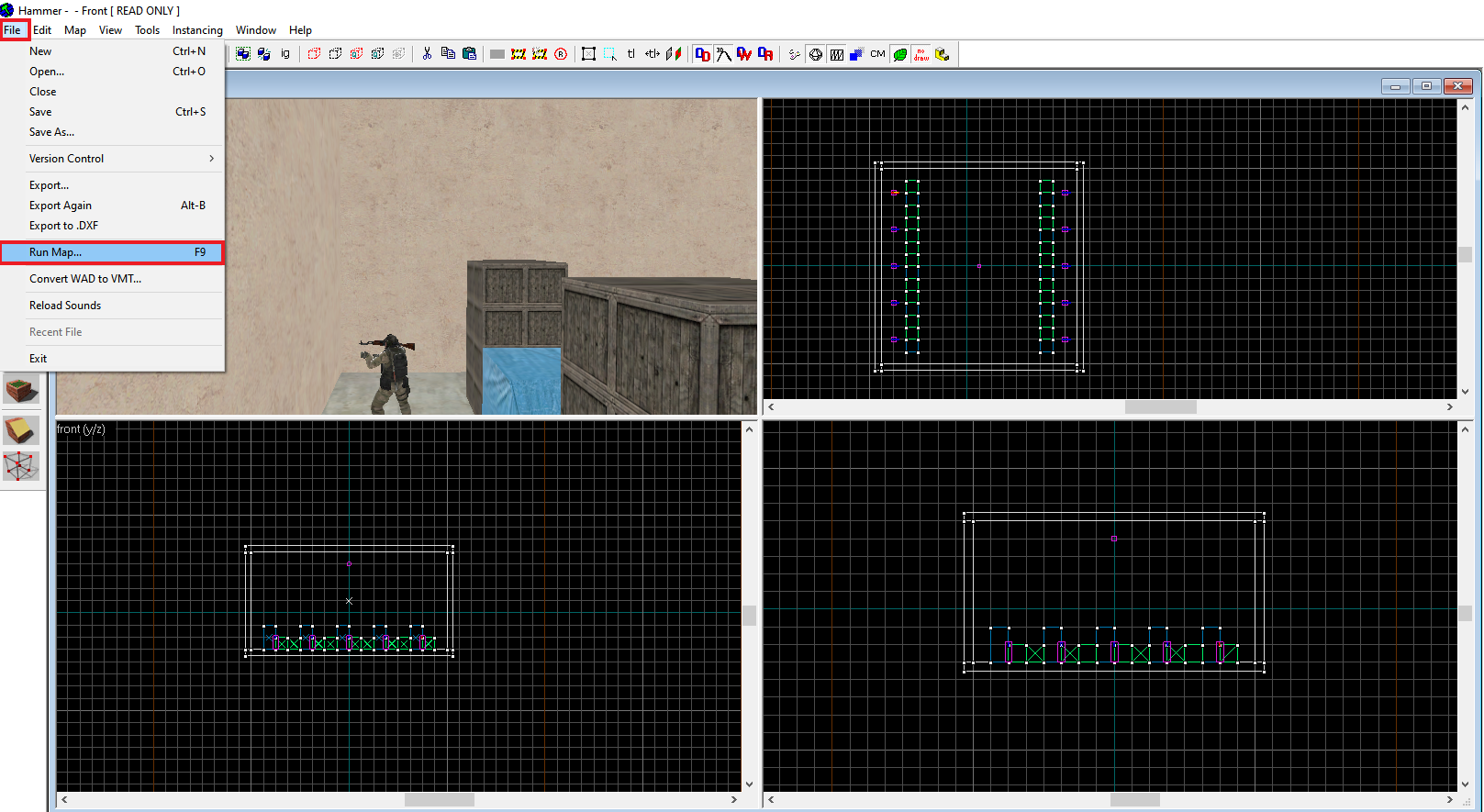This screenshot has width=1484, height=812.
Task: Click the 'ig' ignore groups button
Action: pos(285,54)
